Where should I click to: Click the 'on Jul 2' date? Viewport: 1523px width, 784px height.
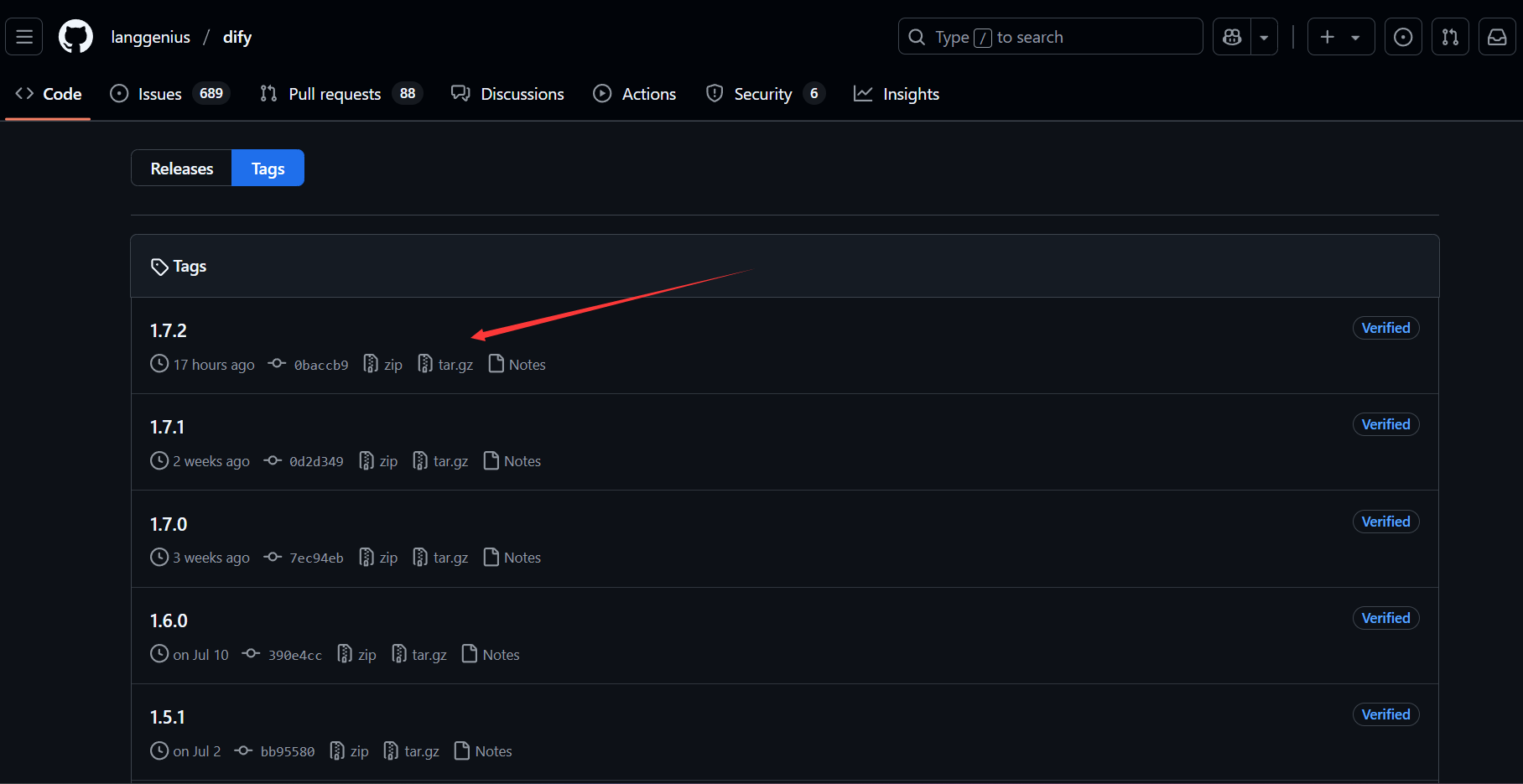[197, 751]
